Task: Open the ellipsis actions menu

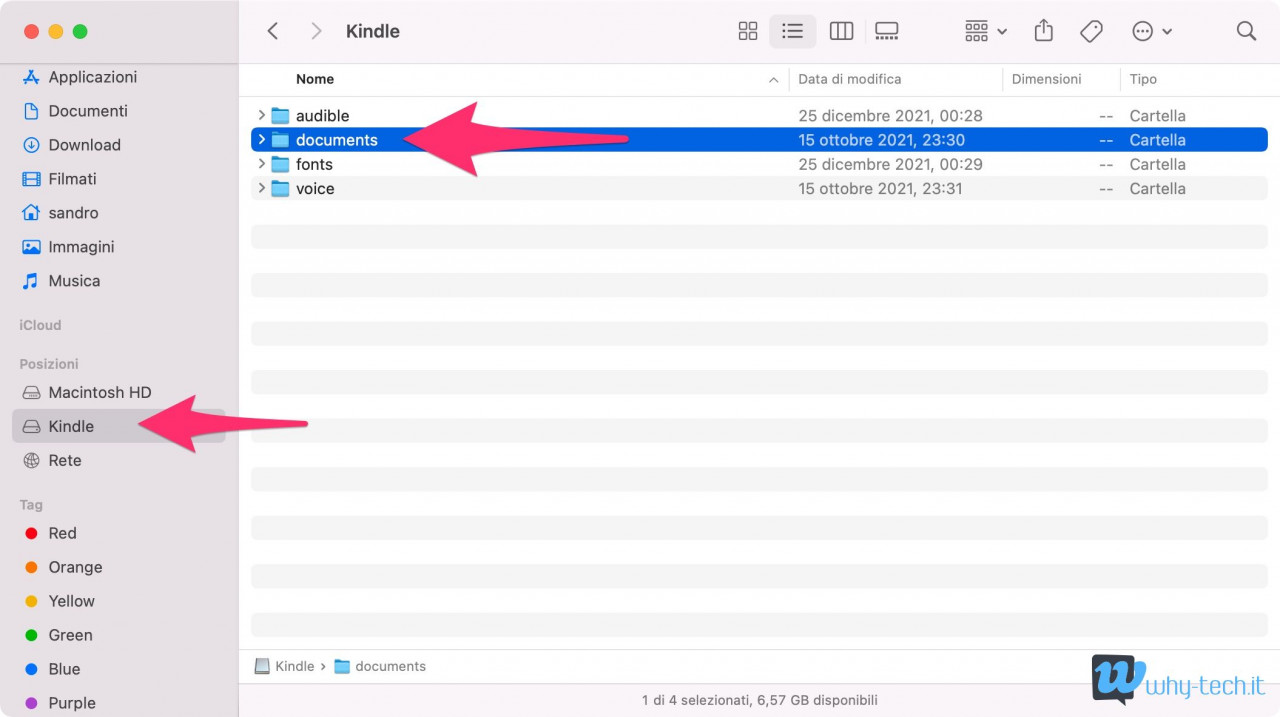Action: click(1152, 31)
